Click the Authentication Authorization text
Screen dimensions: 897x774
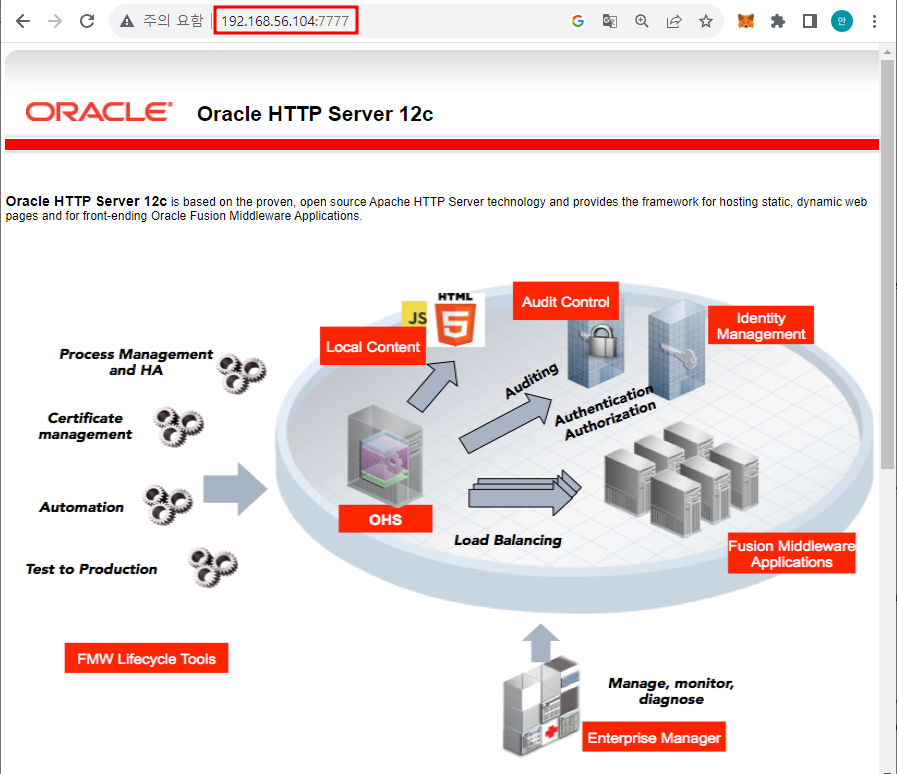click(x=605, y=412)
